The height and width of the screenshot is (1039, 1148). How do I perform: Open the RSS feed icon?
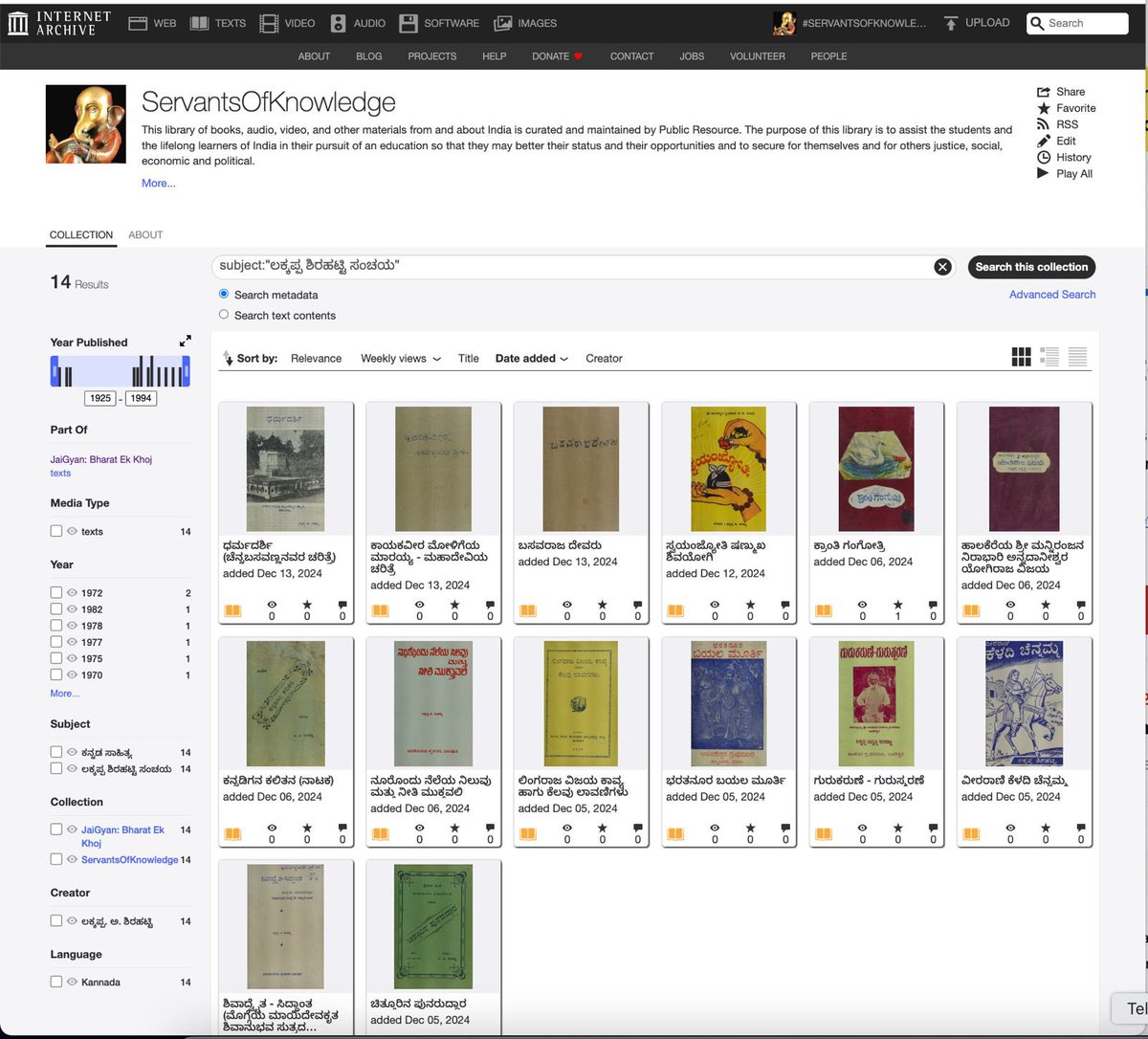click(1044, 124)
